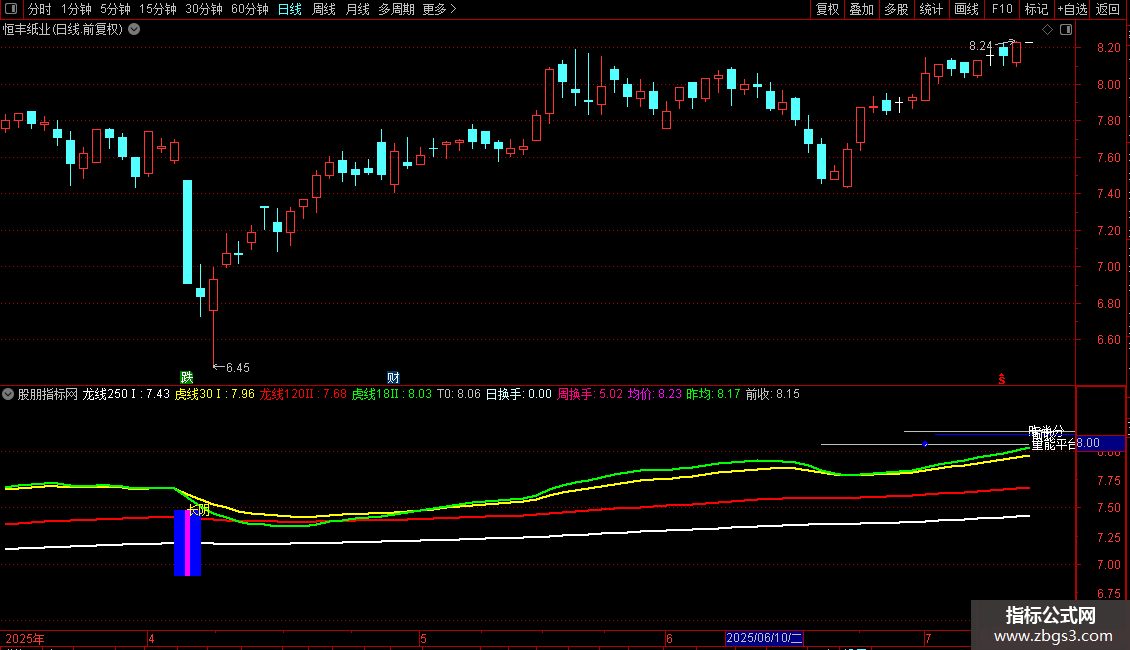Click the 虎线18II indicator value
The width and height of the screenshot is (1130, 650).
coord(392,394)
